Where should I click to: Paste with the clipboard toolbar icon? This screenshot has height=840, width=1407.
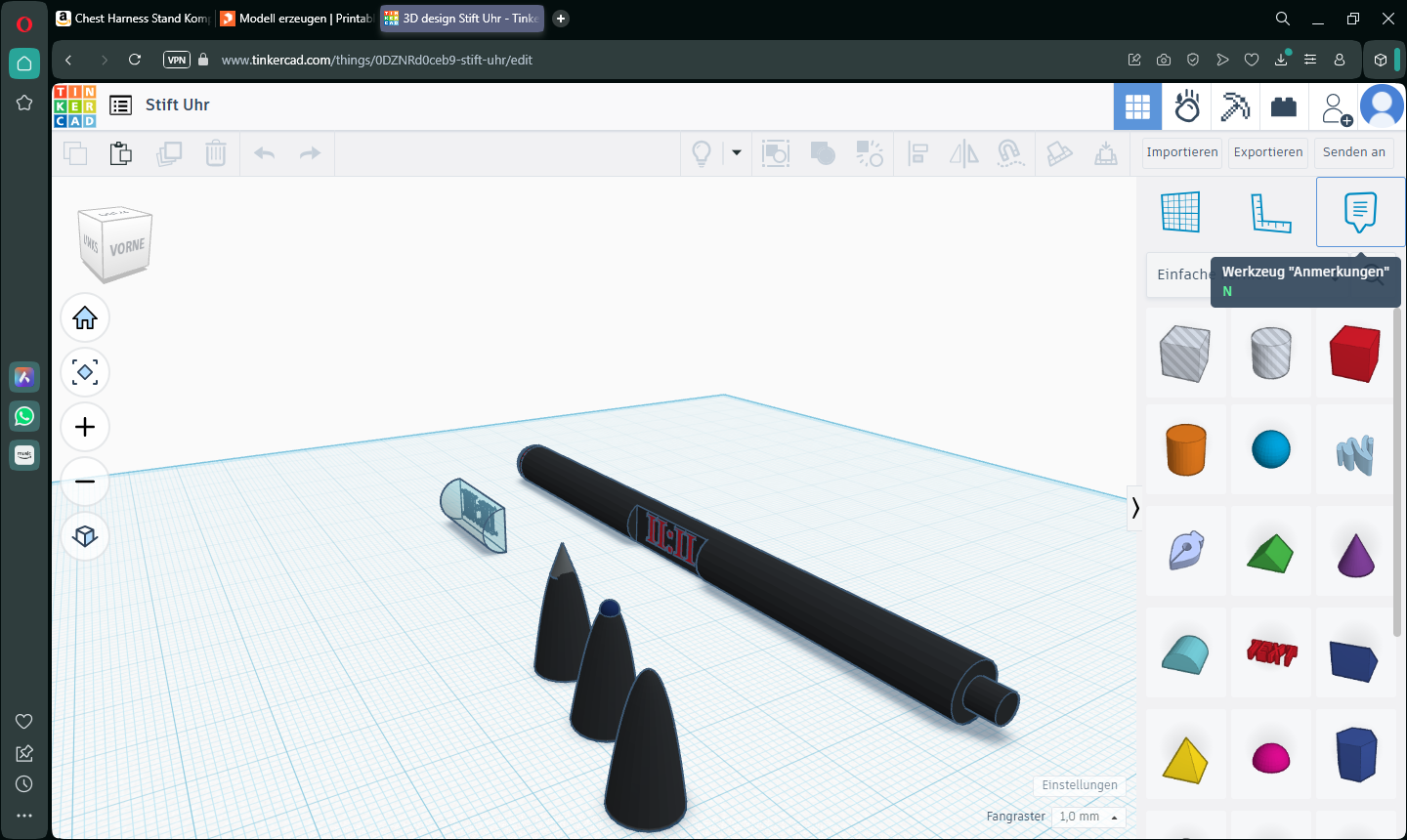[x=121, y=153]
